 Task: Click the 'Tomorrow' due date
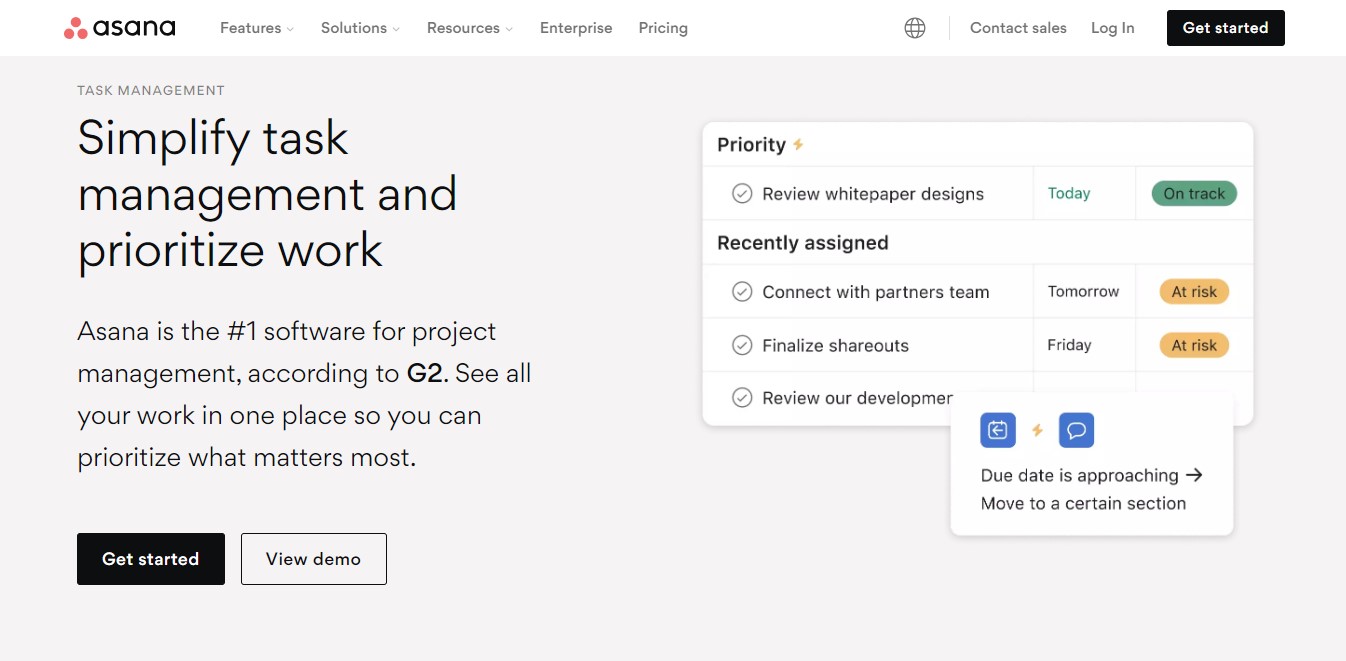point(1083,292)
